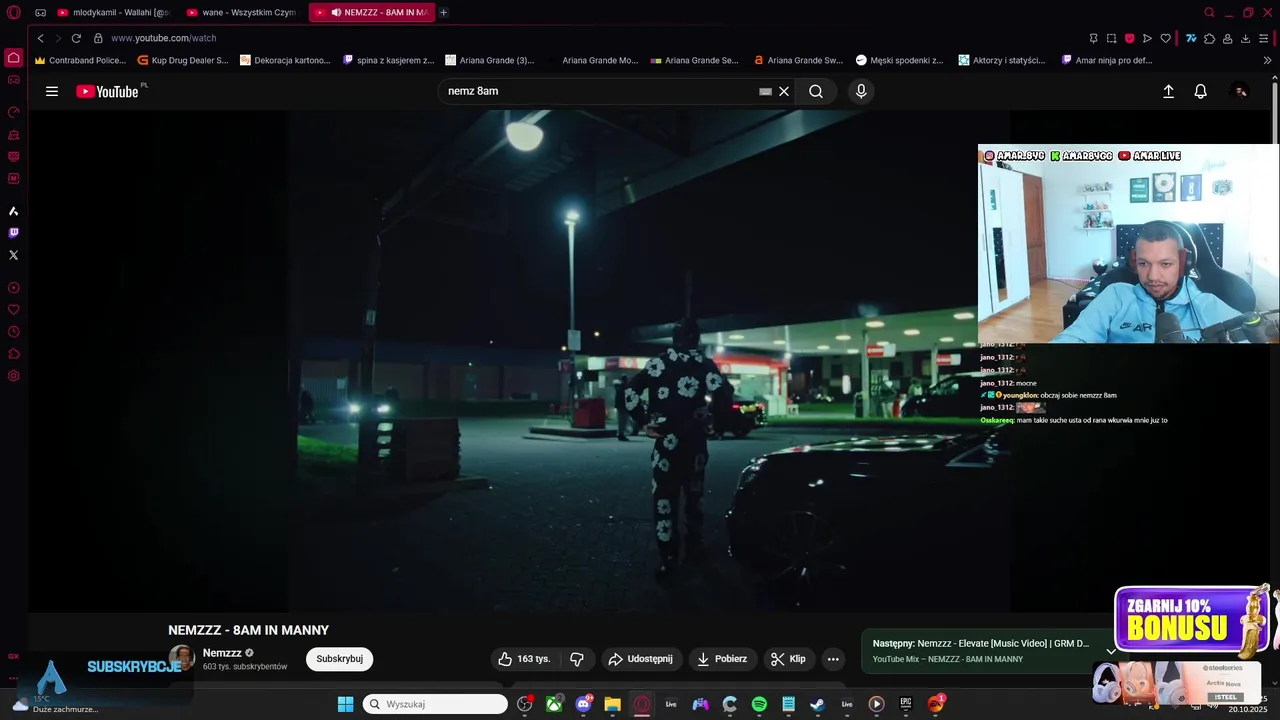Open File Explorer from taskbar
This screenshot has width=1280, height=720.
click(x=612, y=704)
